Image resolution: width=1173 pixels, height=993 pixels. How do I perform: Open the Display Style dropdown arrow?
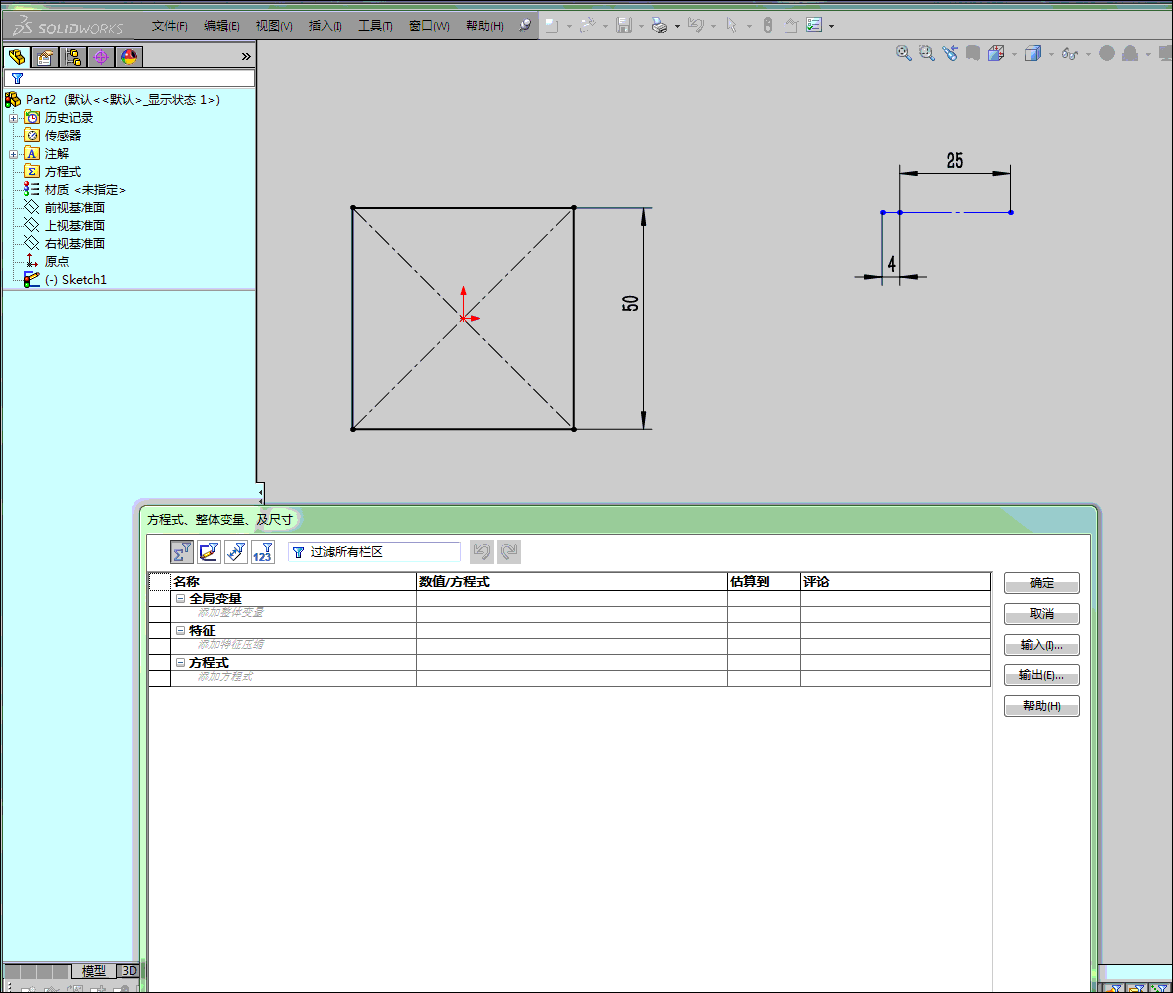1051,54
